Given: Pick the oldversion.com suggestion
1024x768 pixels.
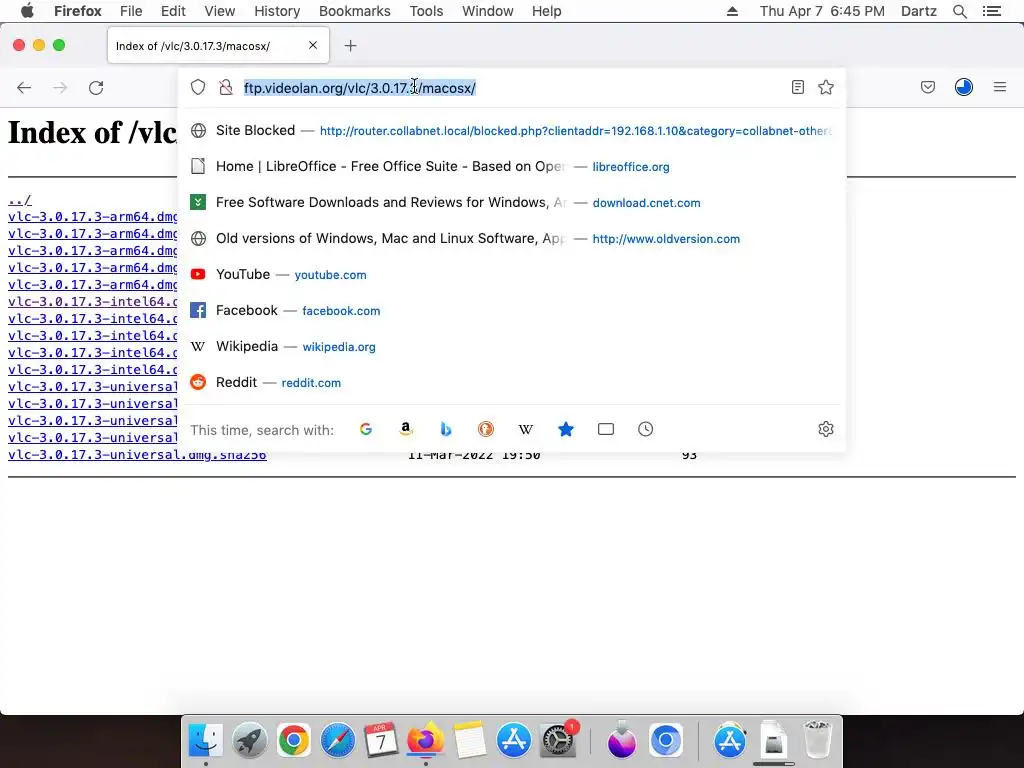Looking at the screenshot, I should tap(511, 238).
